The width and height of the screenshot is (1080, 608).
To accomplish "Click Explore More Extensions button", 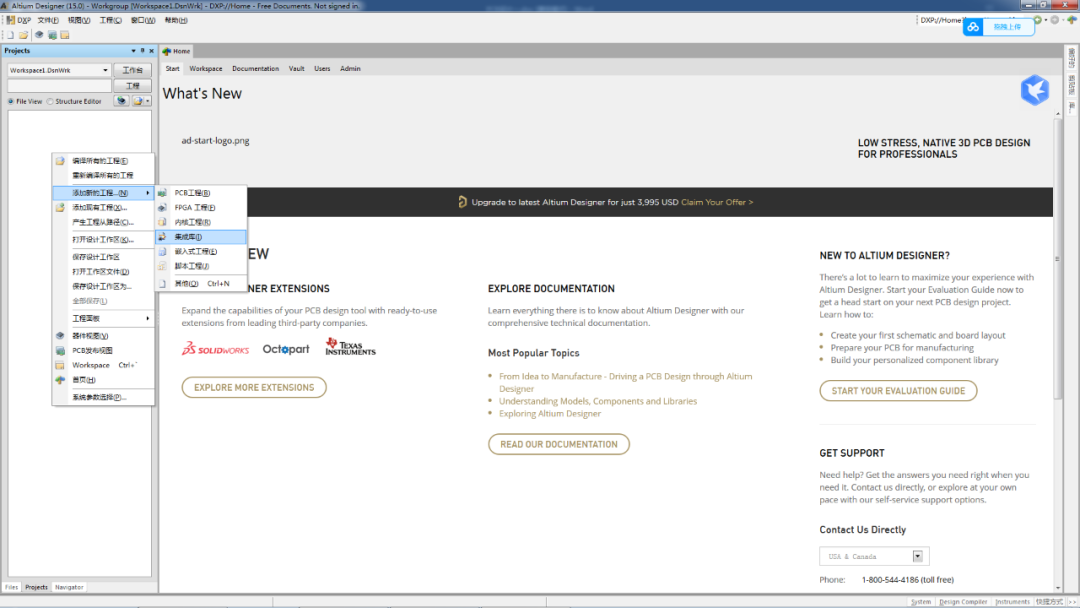I will (x=254, y=388).
